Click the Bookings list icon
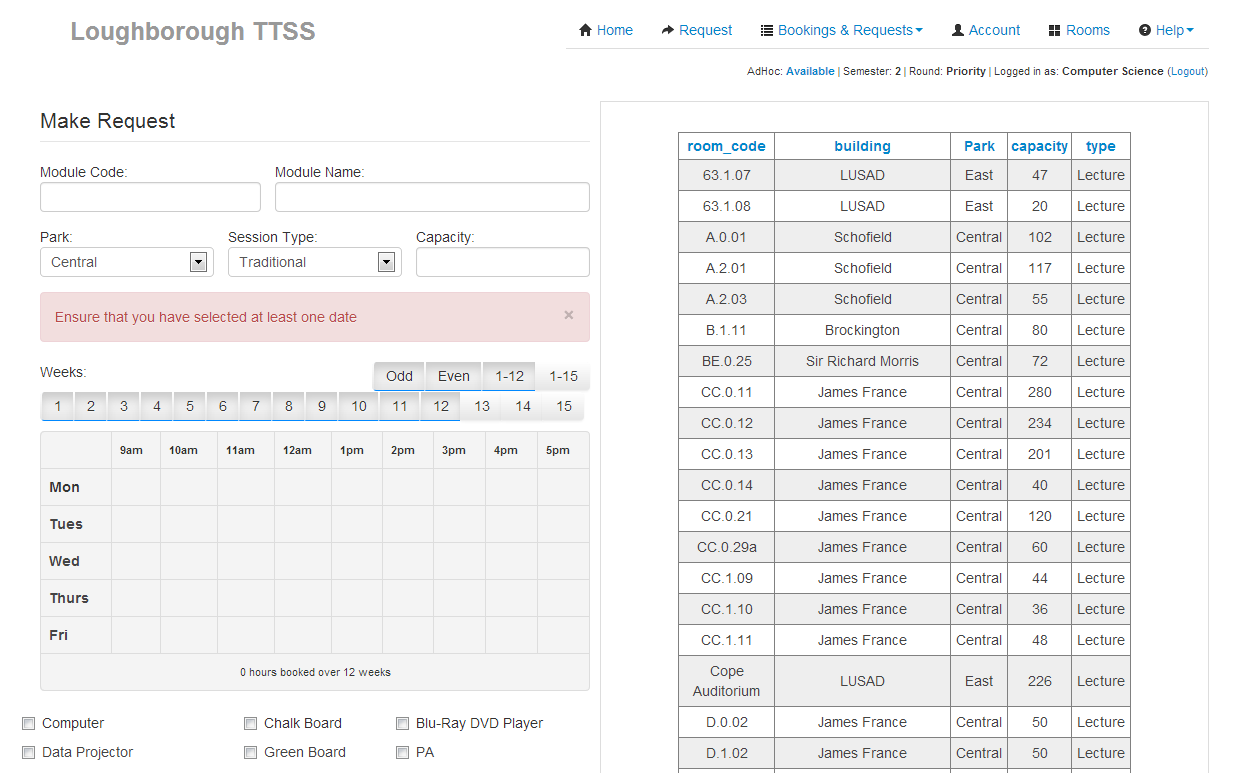The height and width of the screenshot is (773, 1252). click(x=767, y=30)
